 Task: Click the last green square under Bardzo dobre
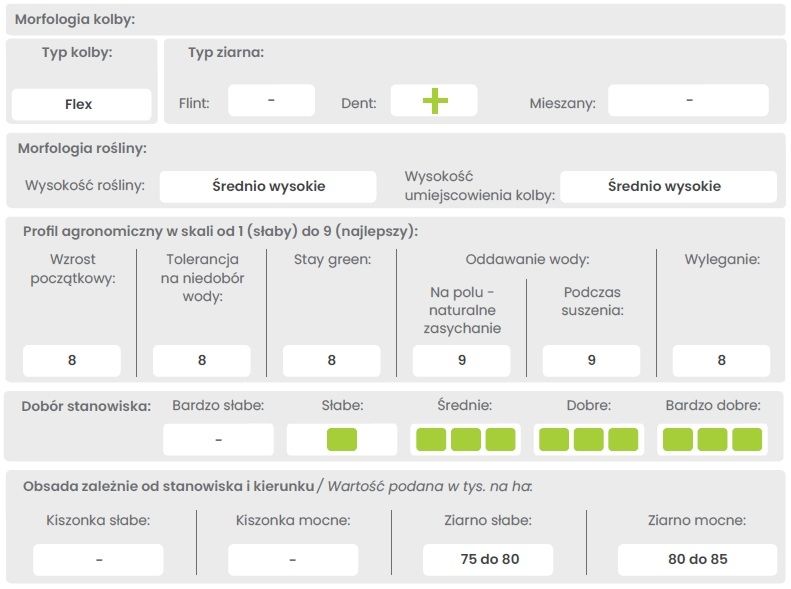click(x=746, y=439)
